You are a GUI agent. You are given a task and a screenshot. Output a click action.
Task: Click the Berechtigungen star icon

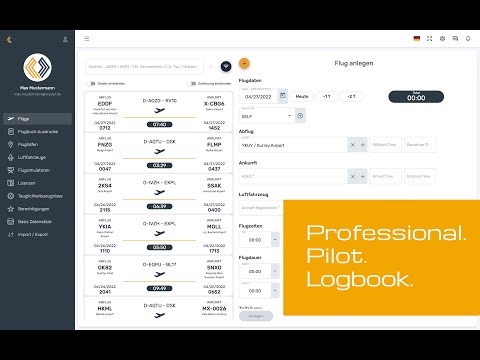point(11,209)
